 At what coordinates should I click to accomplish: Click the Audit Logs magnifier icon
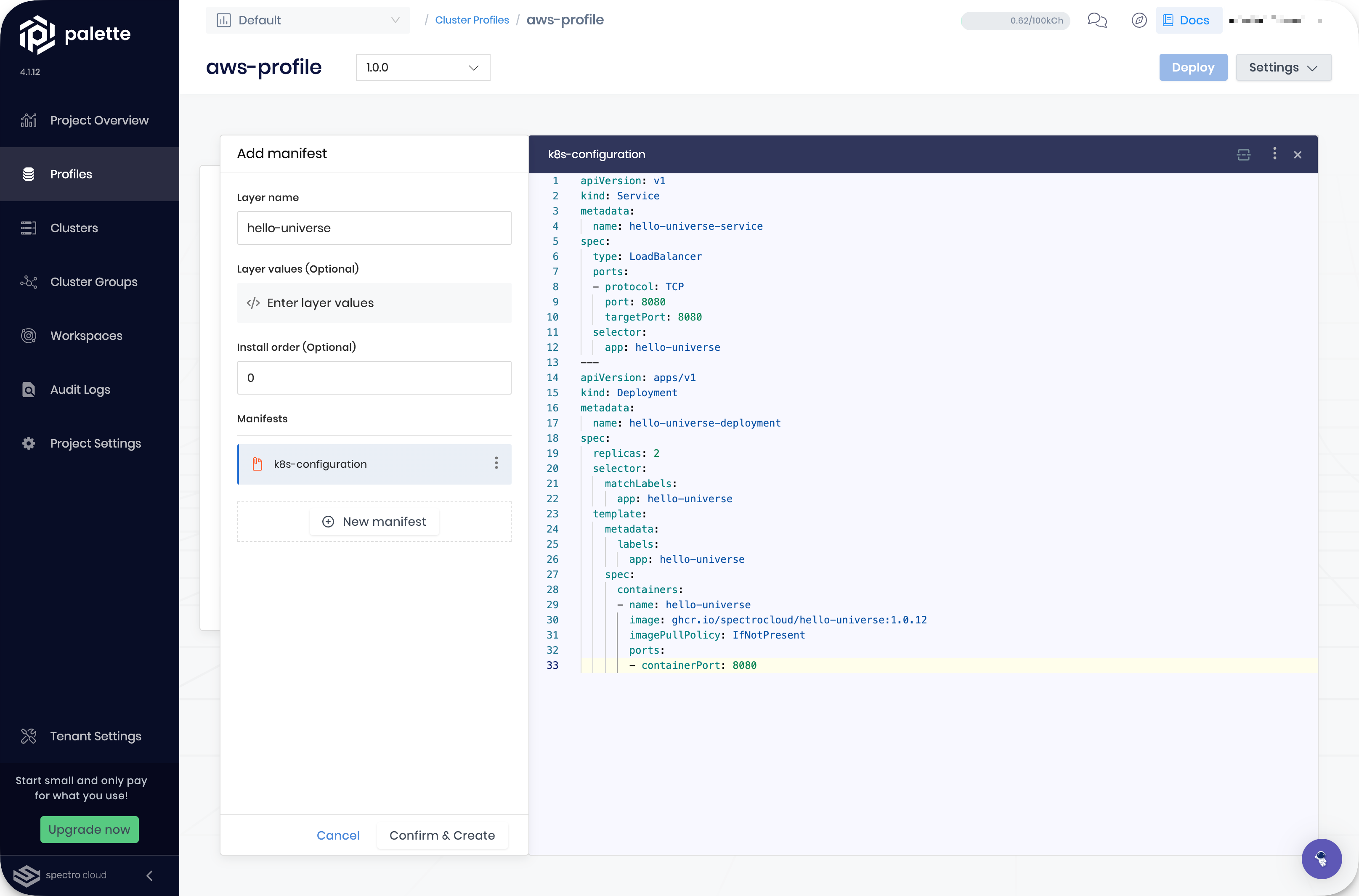(29, 390)
